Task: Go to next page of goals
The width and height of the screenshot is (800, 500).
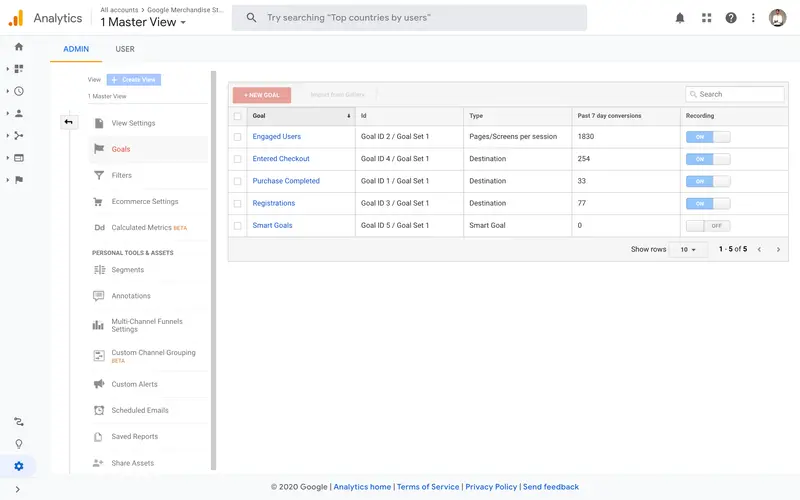Action: pyautogui.click(x=778, y=249)
